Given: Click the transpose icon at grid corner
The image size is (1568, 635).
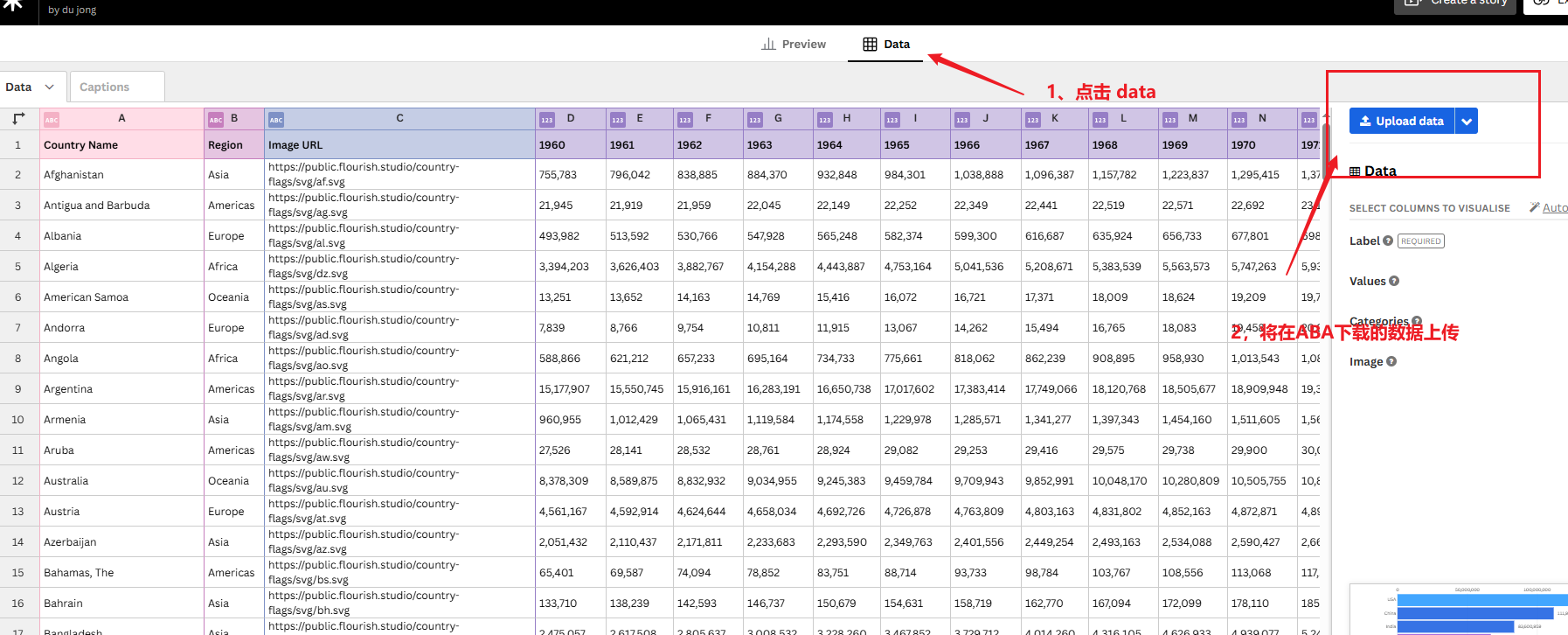Looking at the screenshot, I should (x=18, y=118).
